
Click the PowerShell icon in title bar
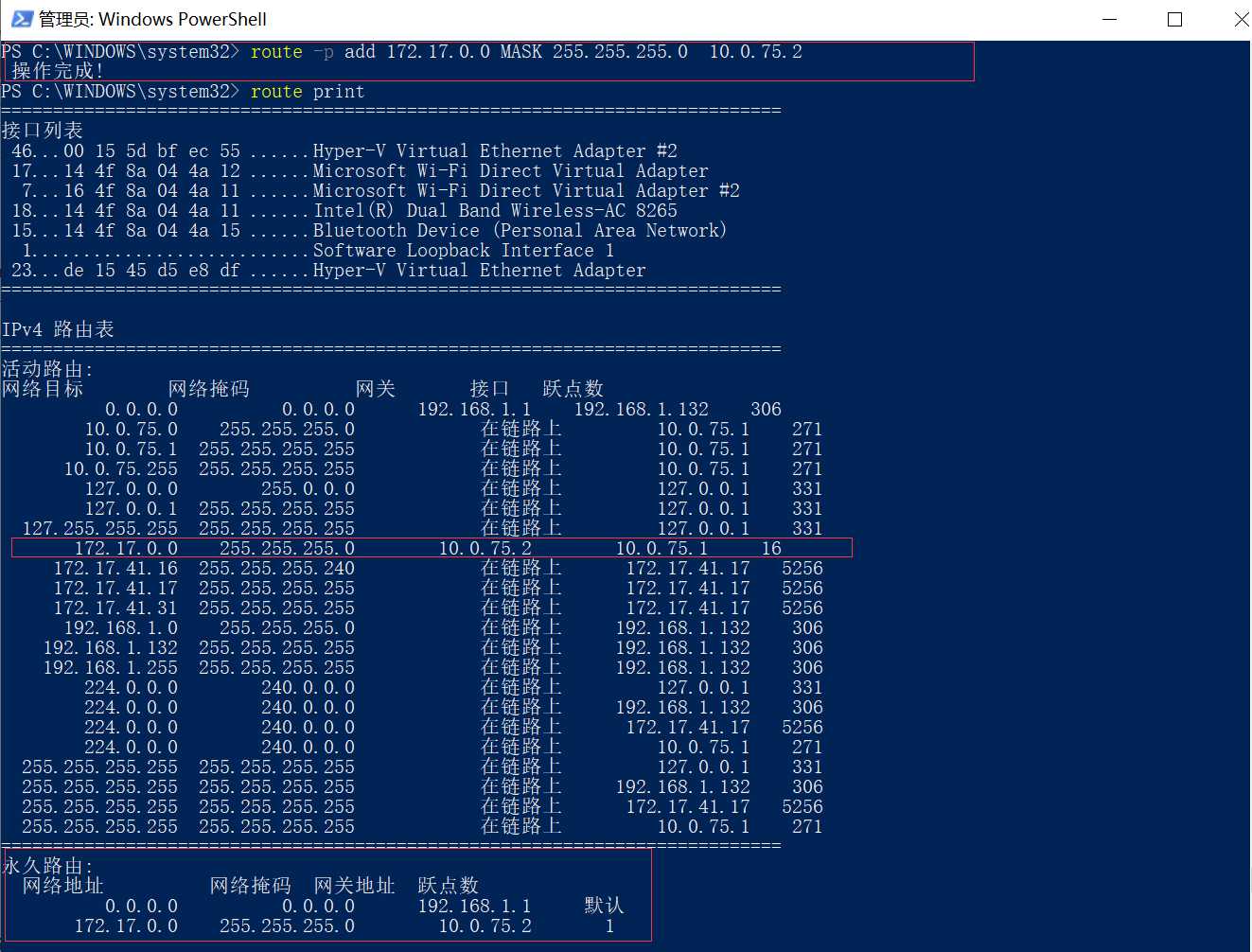tap(22, 19)
